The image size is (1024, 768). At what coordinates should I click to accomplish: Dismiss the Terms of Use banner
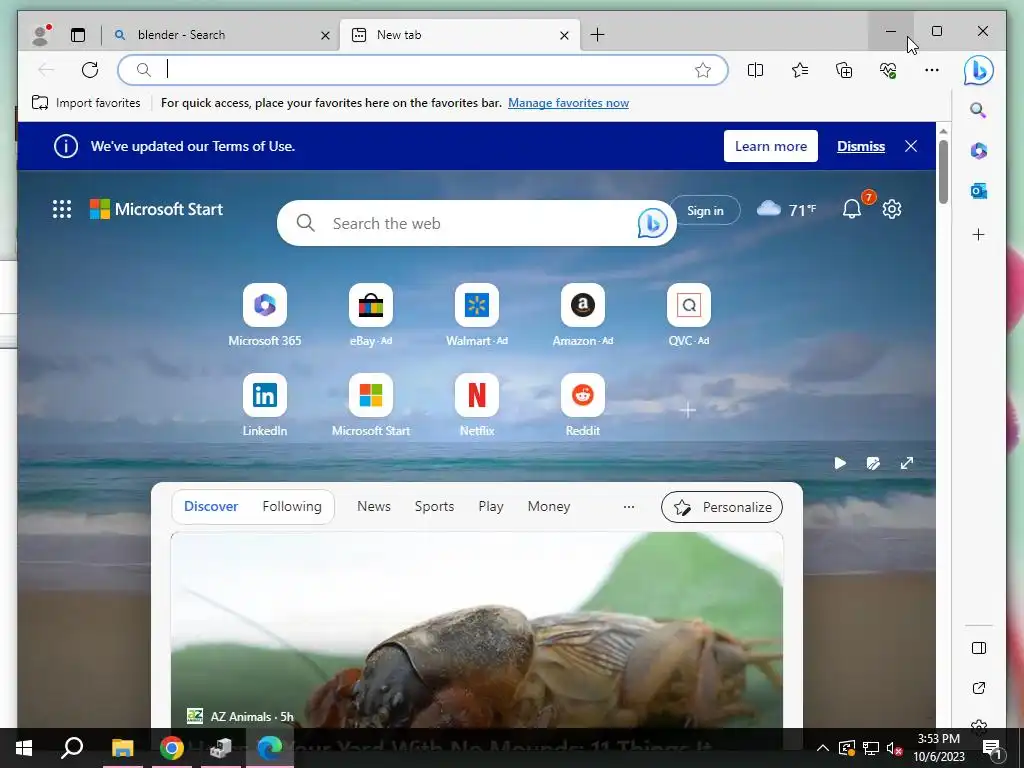point(861,146)
